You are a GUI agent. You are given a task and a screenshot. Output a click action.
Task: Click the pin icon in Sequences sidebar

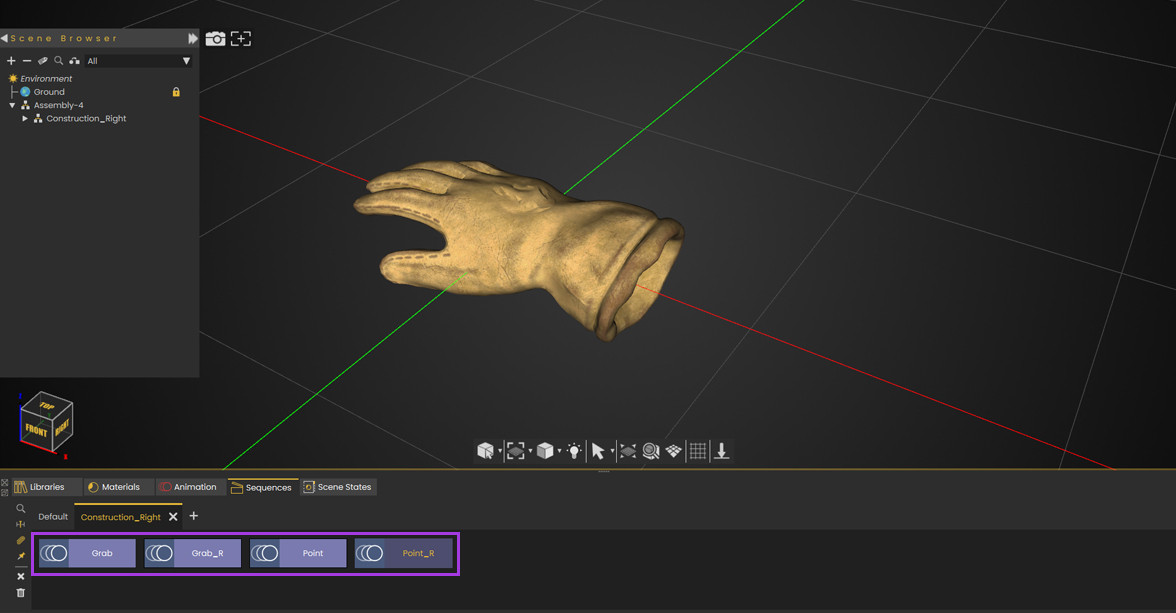click(20, 556)
